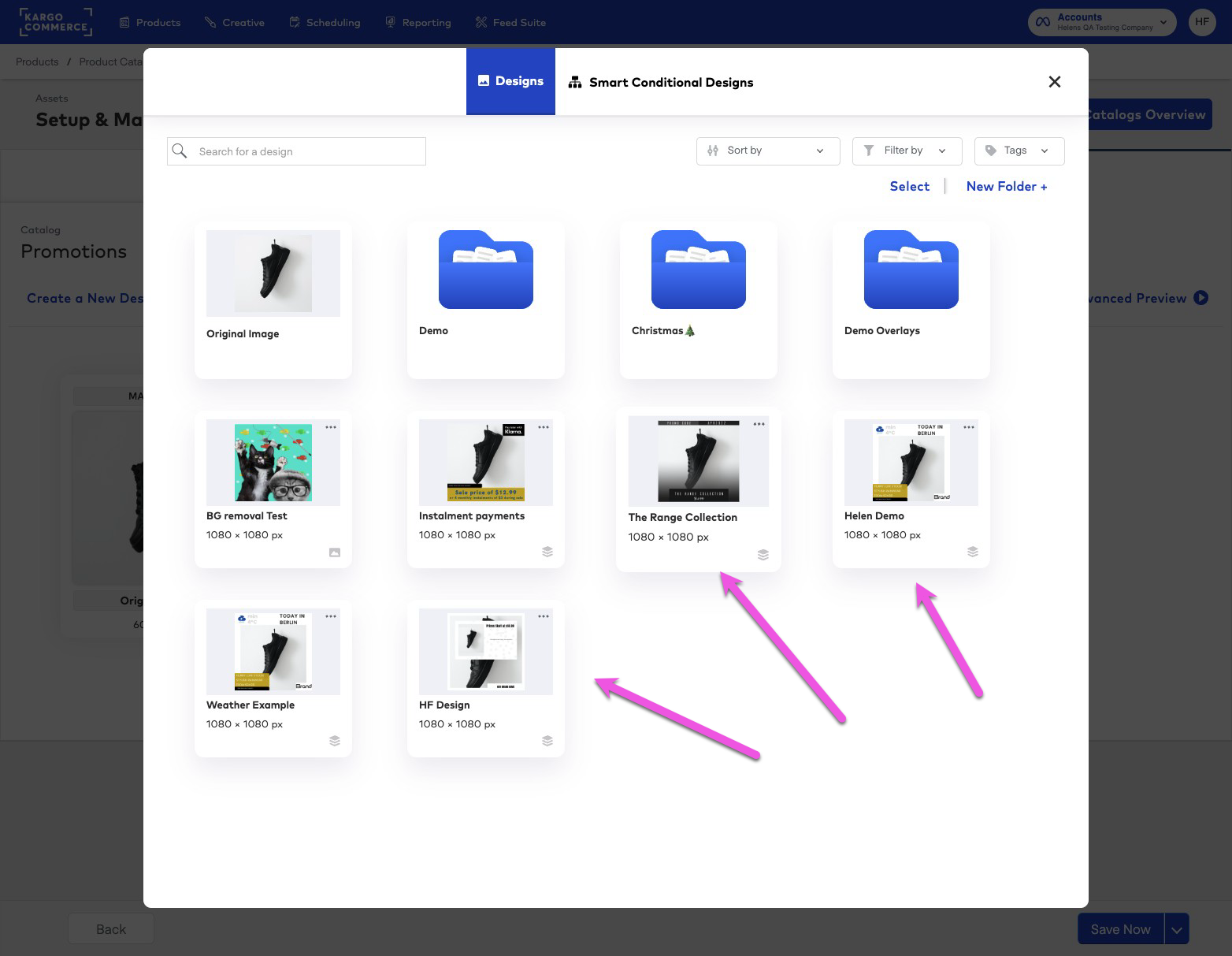
Task: Click the image icon on BG removal Test card
Action: click(x=334, y=552)
